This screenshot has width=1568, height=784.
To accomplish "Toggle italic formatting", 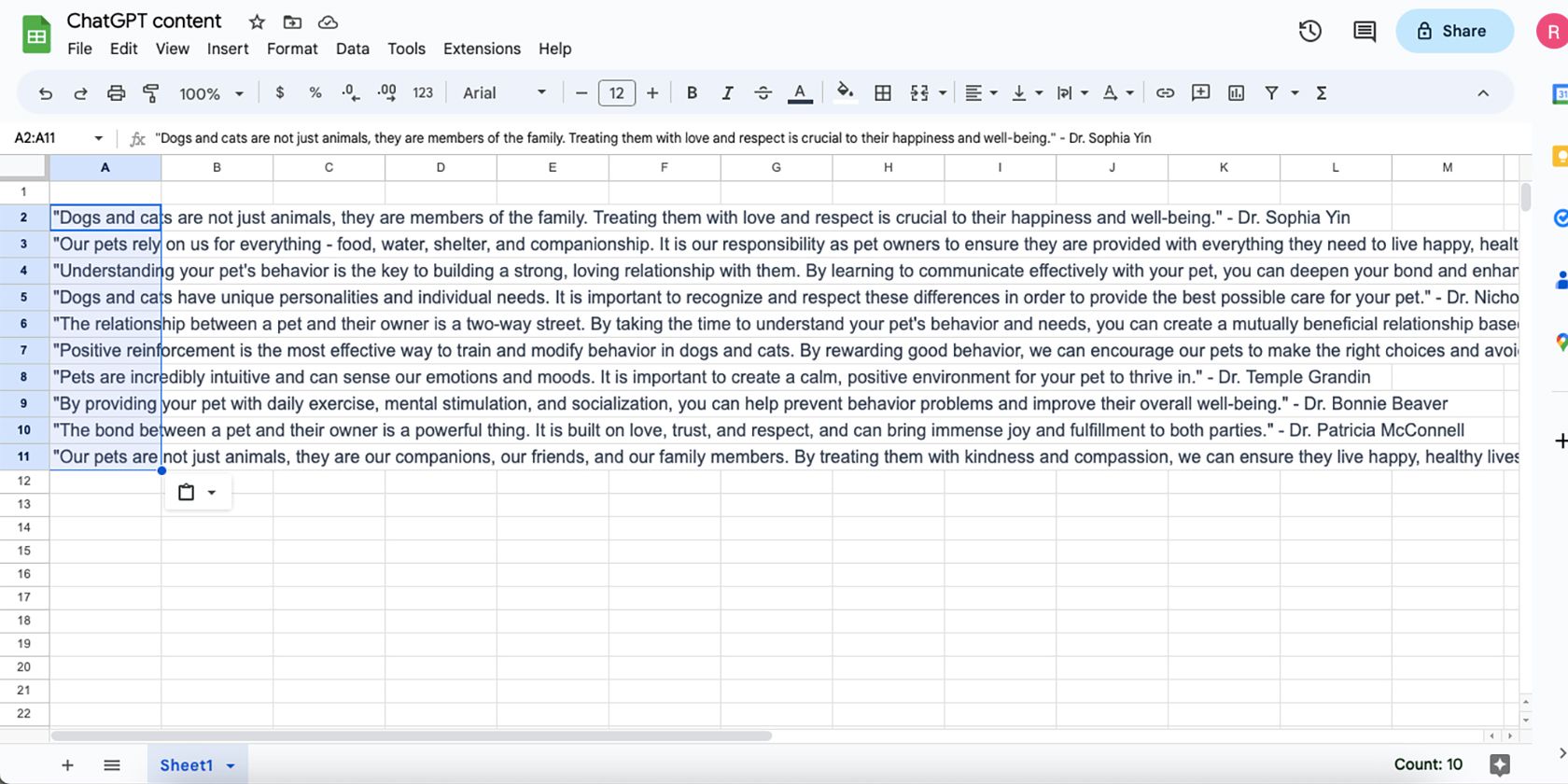I will (727, 92).
